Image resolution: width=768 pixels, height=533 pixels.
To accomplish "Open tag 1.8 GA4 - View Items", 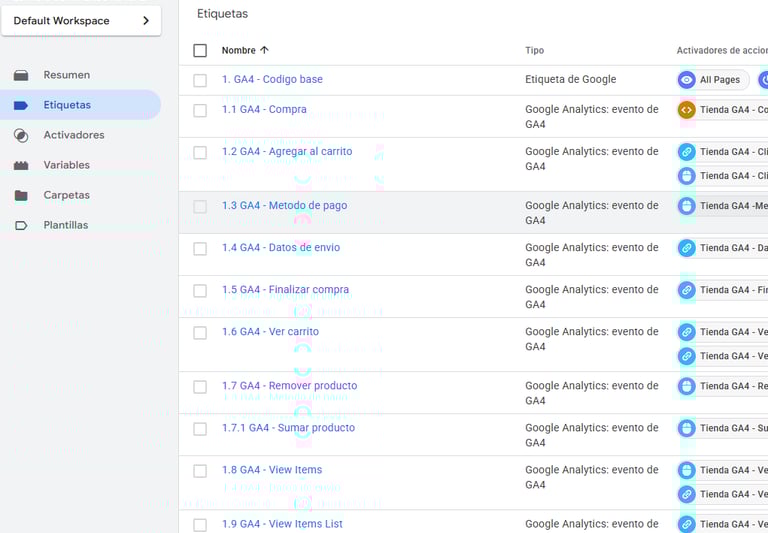I will pos(272,470).
